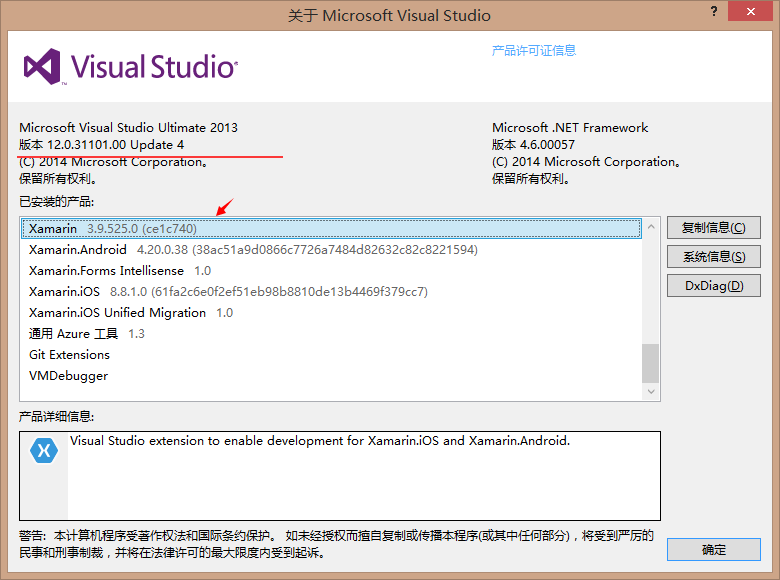Click the product details description text
This screenshot has height=580, width=780.
point(320,441)
